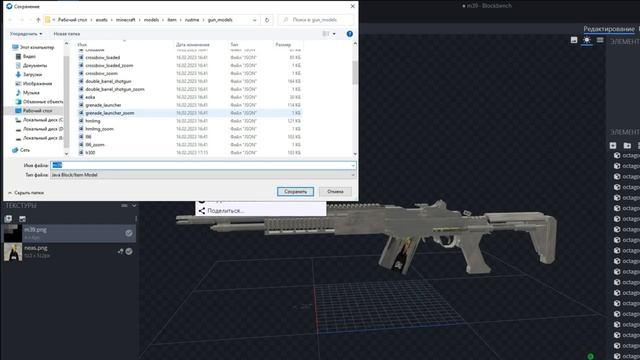640x360 pixels.
Task: Collapse folders with Скрыть папки
Action: pyautogui.click(x=26, y=192)
